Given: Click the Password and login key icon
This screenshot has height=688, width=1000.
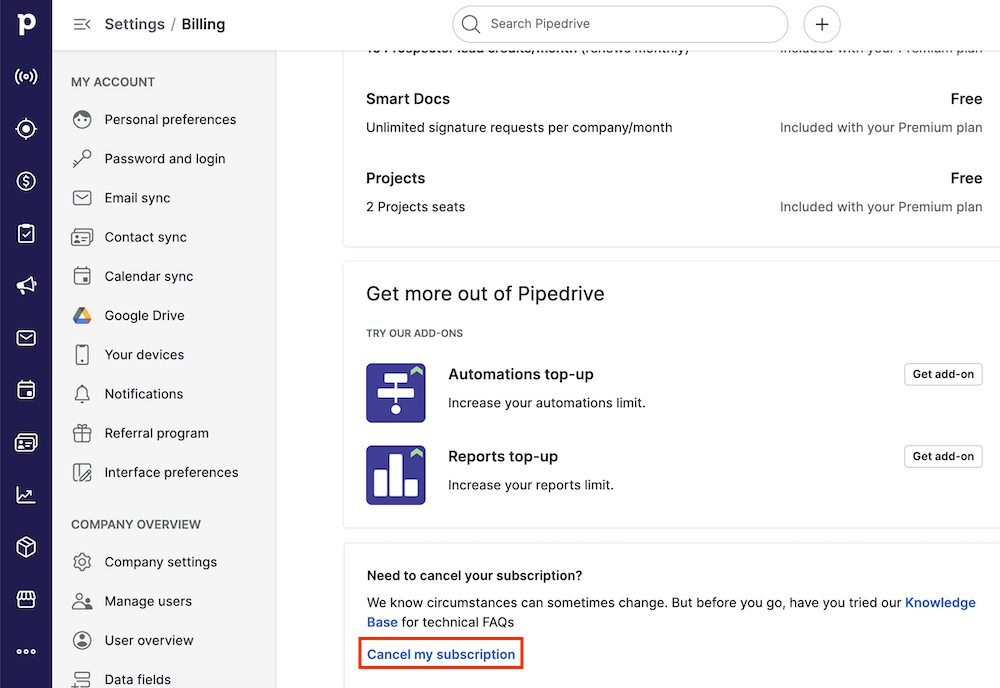Looking at the screenshot, I should (x=82, y=159).
